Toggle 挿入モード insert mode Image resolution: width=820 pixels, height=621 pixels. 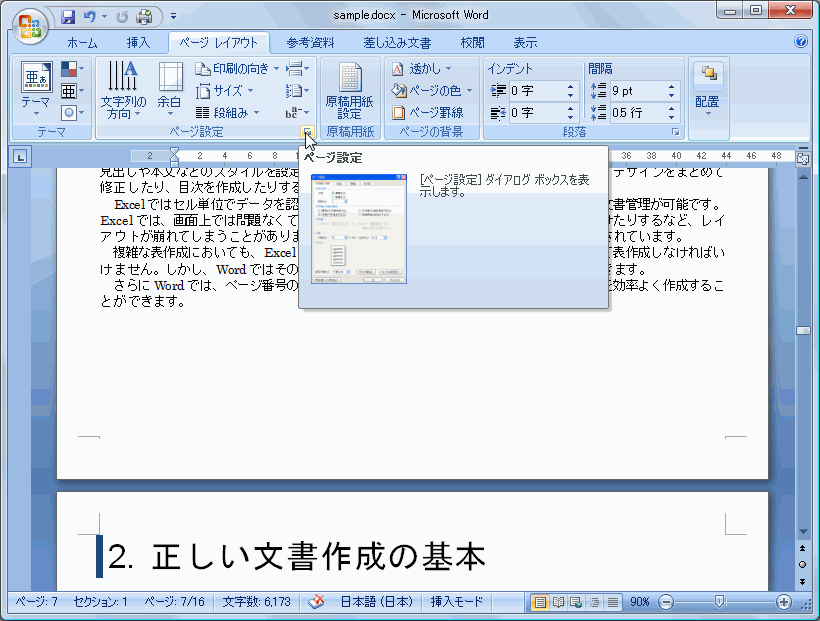coord(456,602)
